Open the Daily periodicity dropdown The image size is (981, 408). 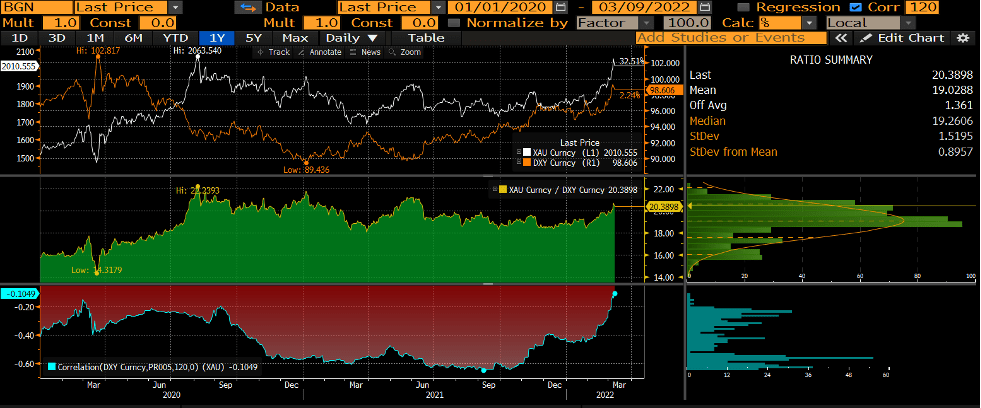352,38
